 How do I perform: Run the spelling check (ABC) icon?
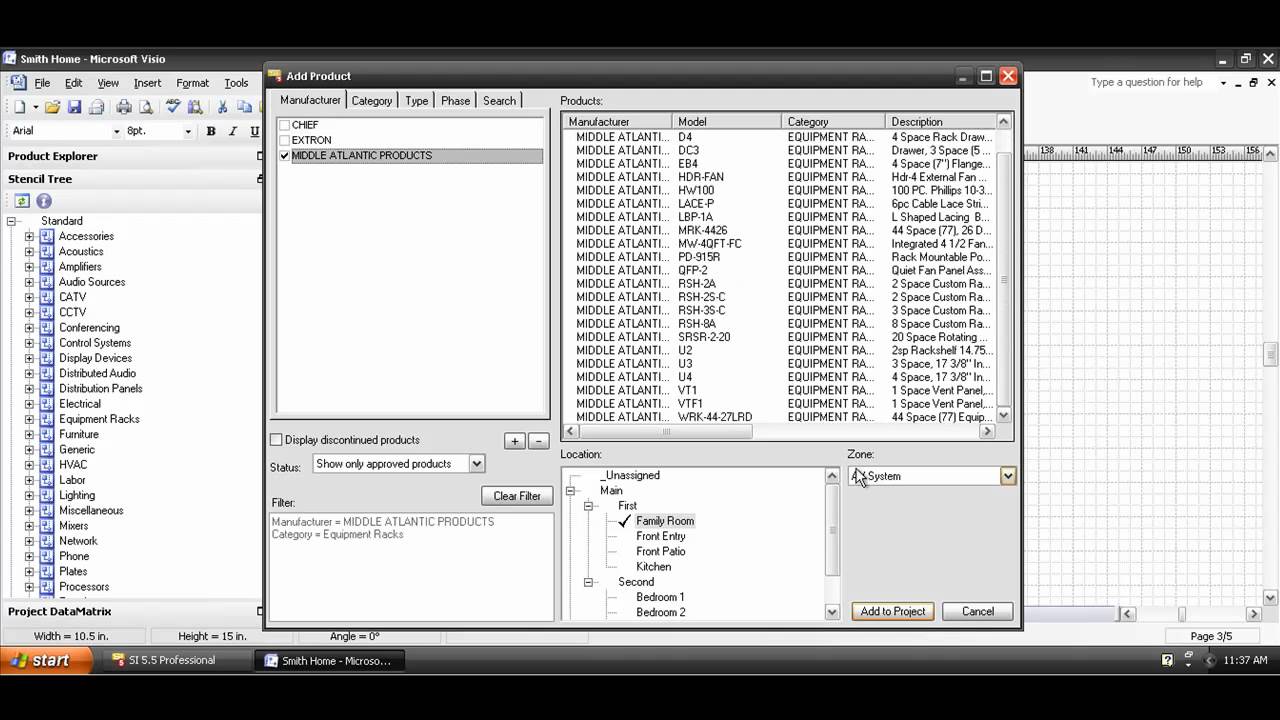coord(173,107)
